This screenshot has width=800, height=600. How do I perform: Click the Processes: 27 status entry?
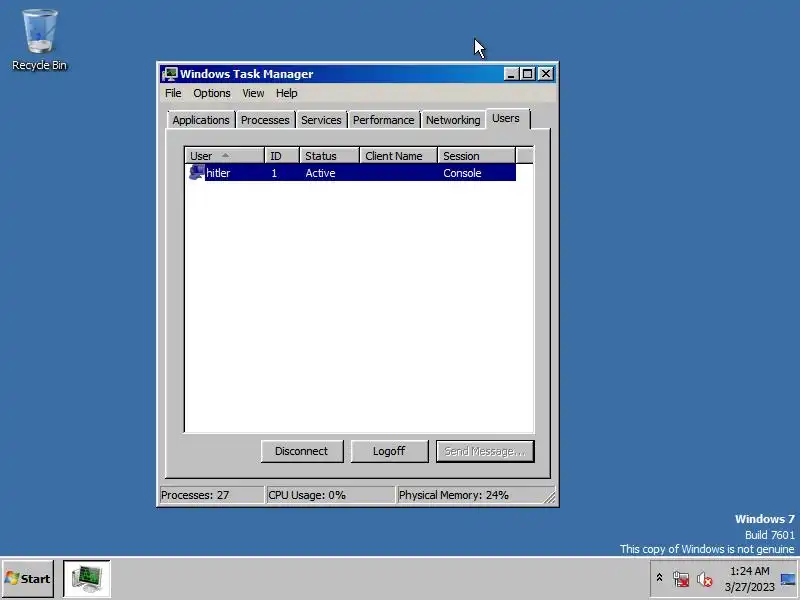[x=212, y=495]
